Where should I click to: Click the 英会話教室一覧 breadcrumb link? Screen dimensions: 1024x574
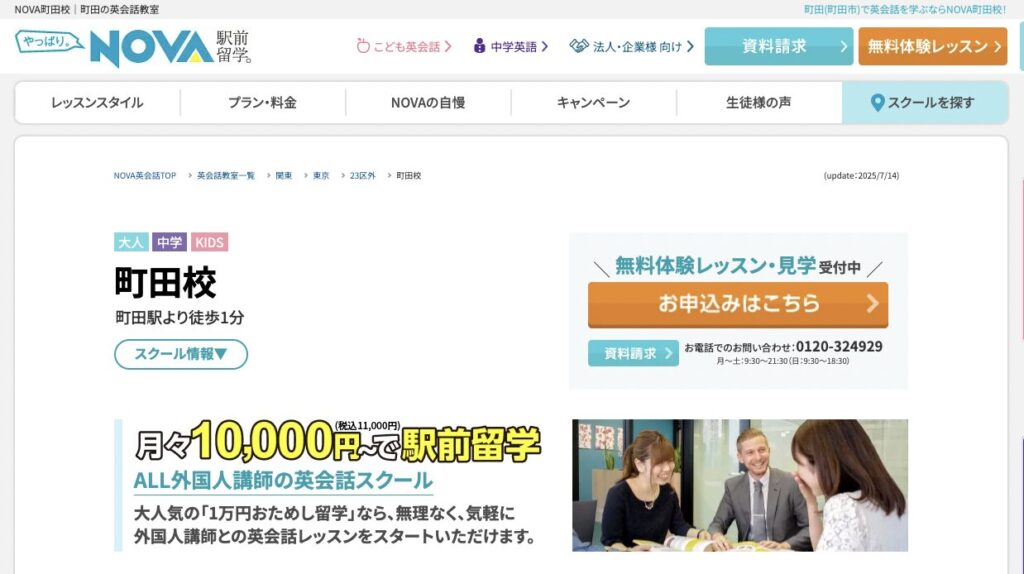point(226,176)
